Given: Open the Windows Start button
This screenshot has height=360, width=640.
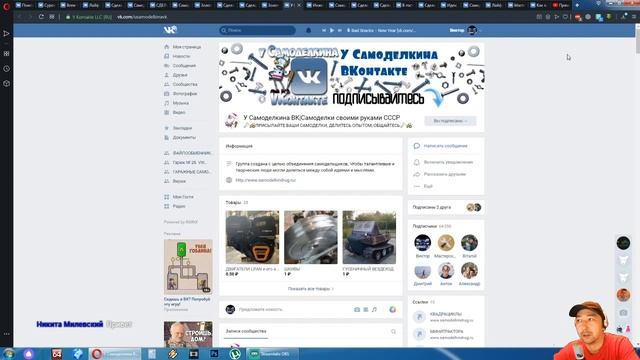Looking at the screenshot, I should (9, 354).
